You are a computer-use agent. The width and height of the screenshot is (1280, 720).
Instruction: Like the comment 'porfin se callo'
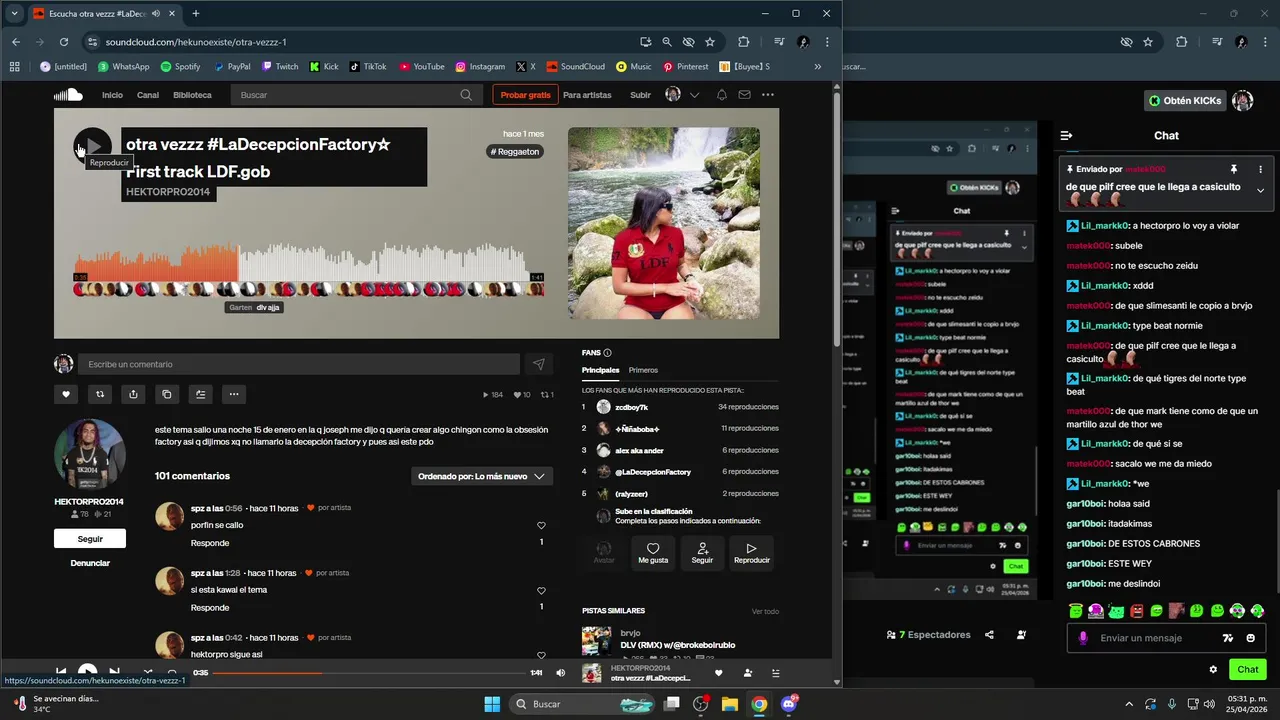(541, 526)
